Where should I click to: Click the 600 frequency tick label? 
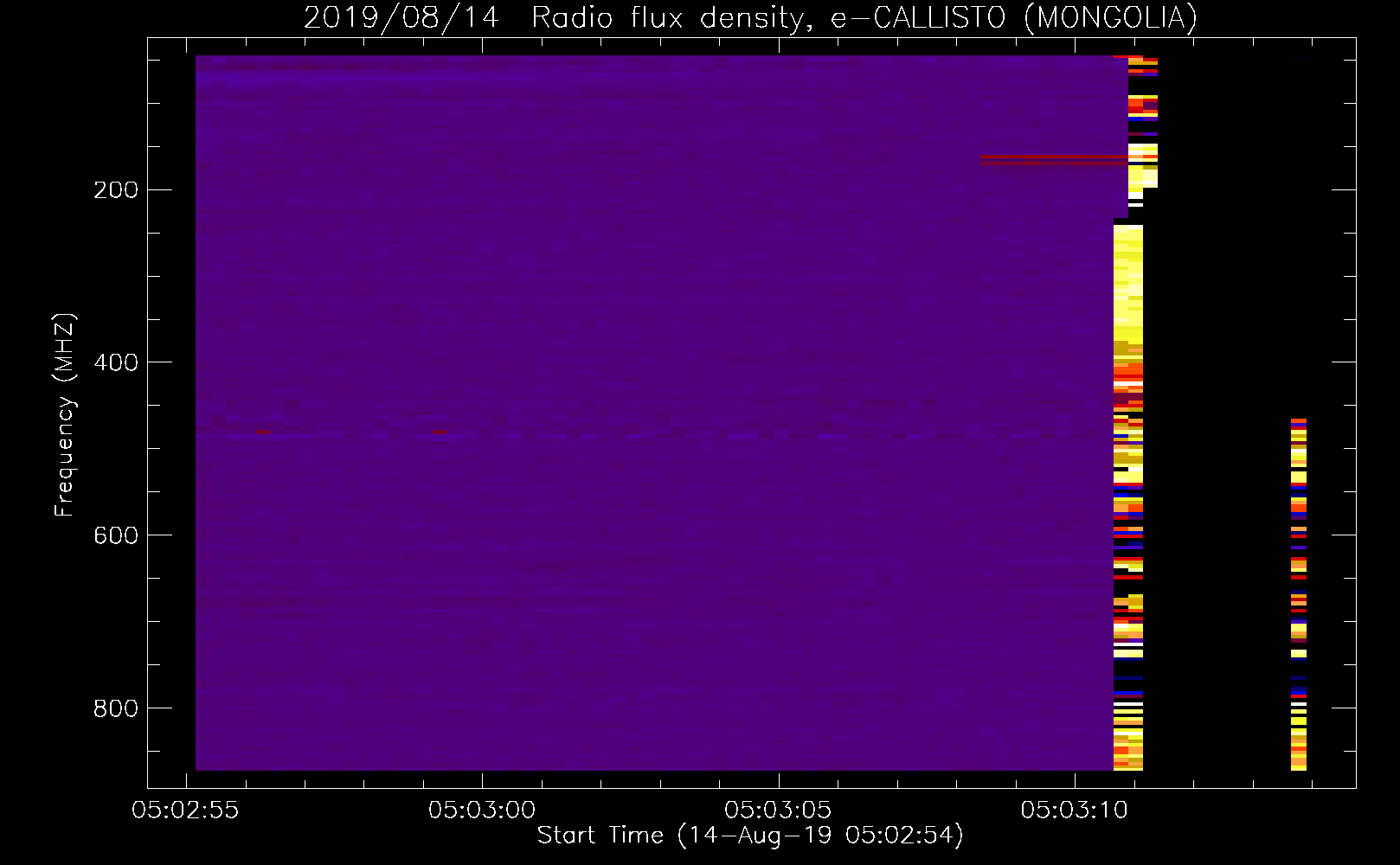click(x=116, y=535)
